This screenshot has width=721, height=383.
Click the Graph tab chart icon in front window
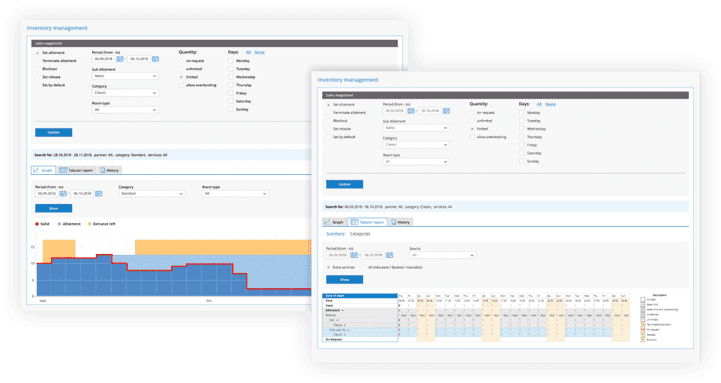point(327,222)
